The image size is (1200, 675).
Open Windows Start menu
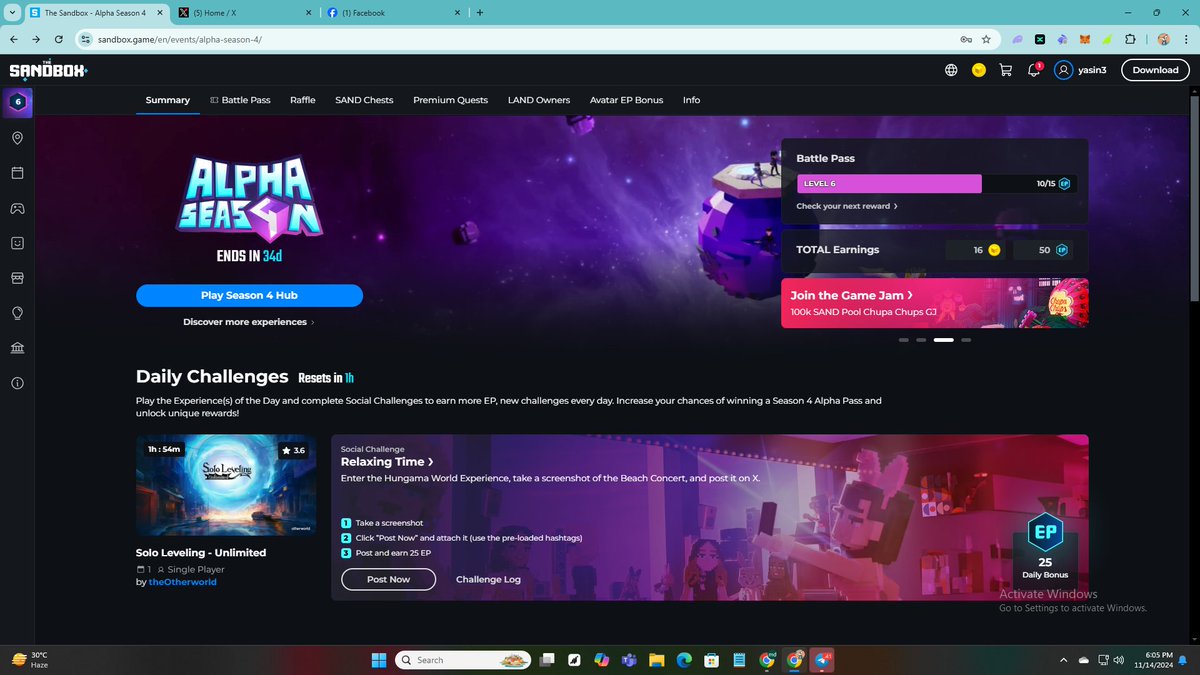379,660
